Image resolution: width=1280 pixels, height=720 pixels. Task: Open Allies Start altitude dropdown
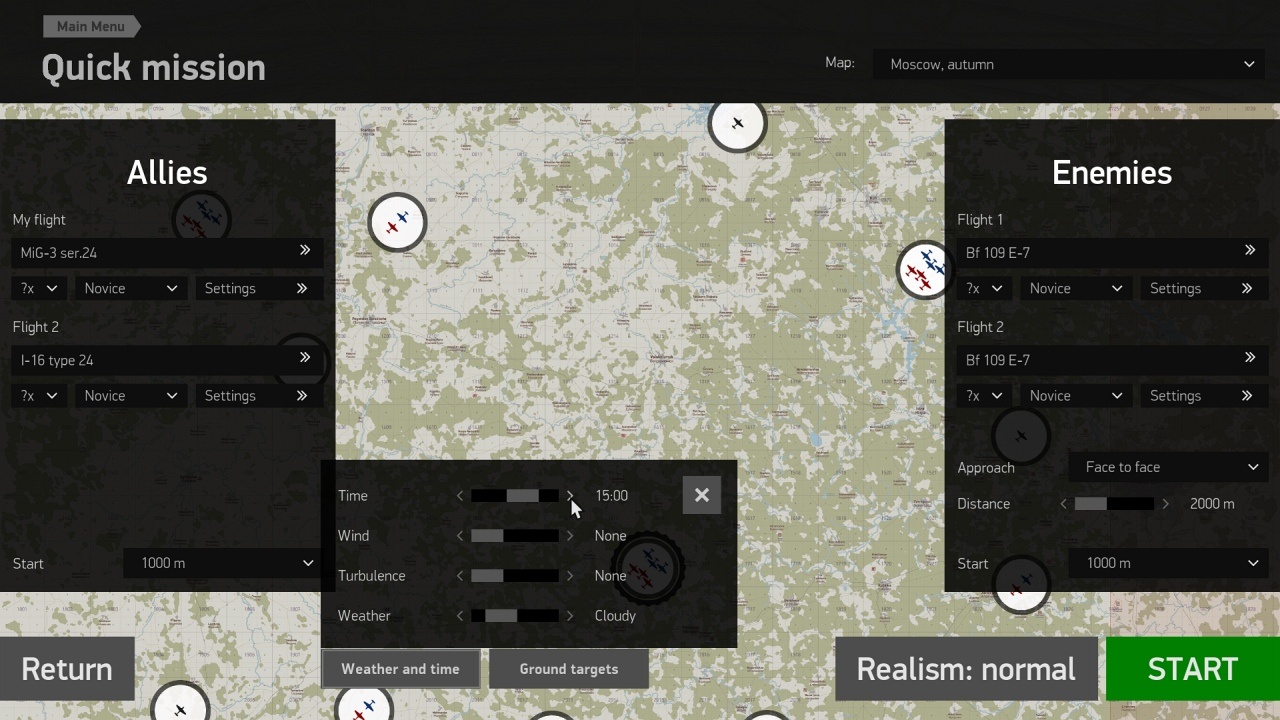click(x=225, y=563)
